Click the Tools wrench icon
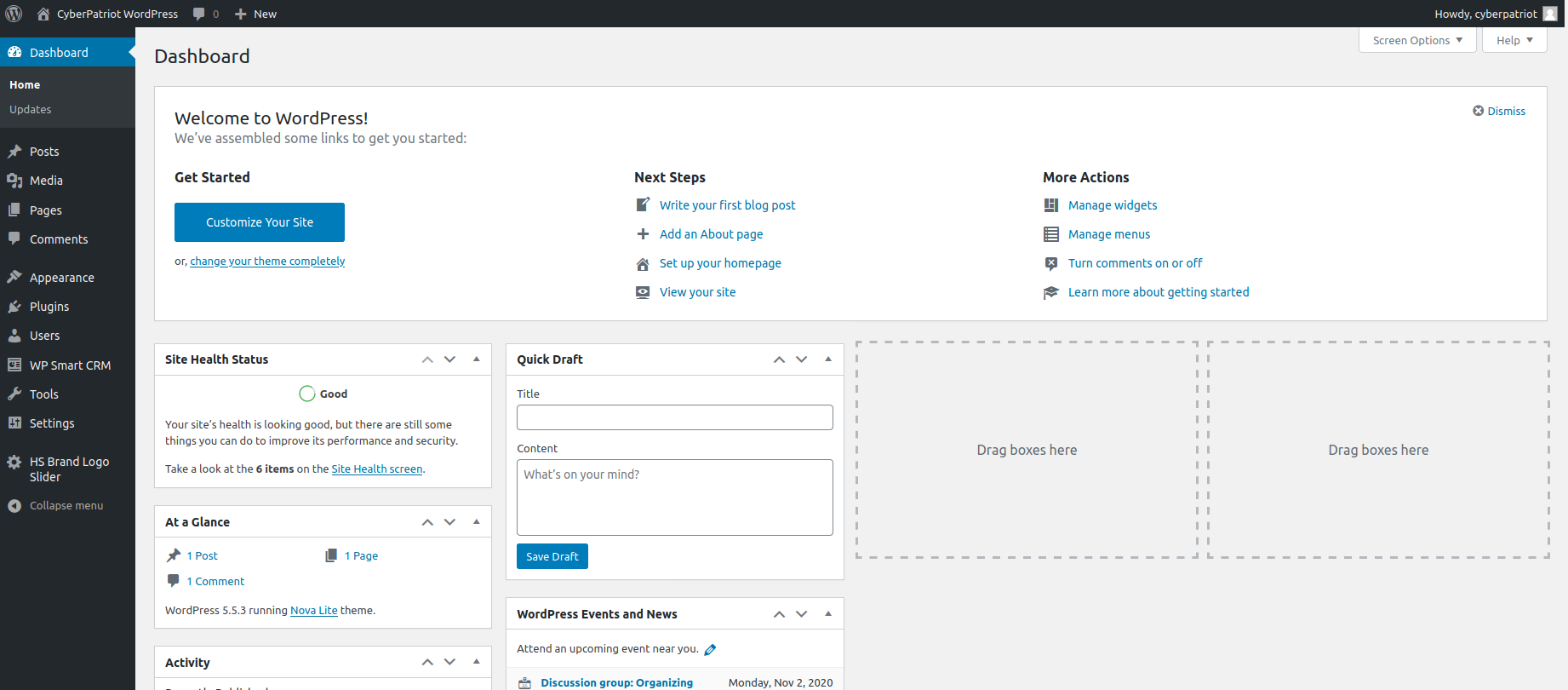 (x=14, y=394)
